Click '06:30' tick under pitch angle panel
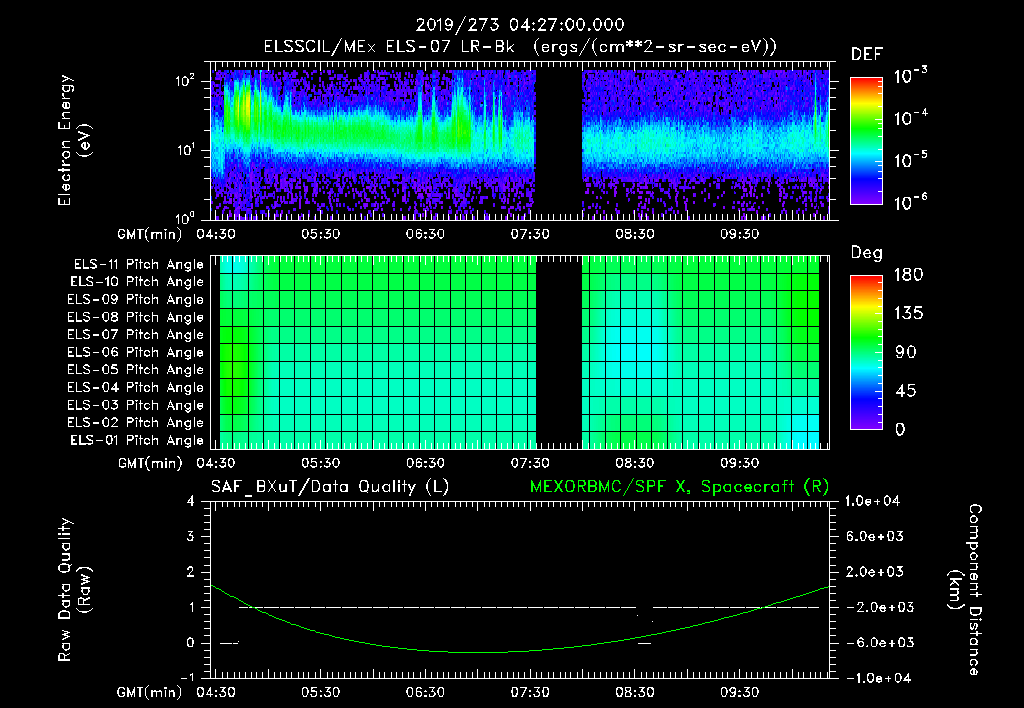 pyautogui.click(x=425, y=463)
